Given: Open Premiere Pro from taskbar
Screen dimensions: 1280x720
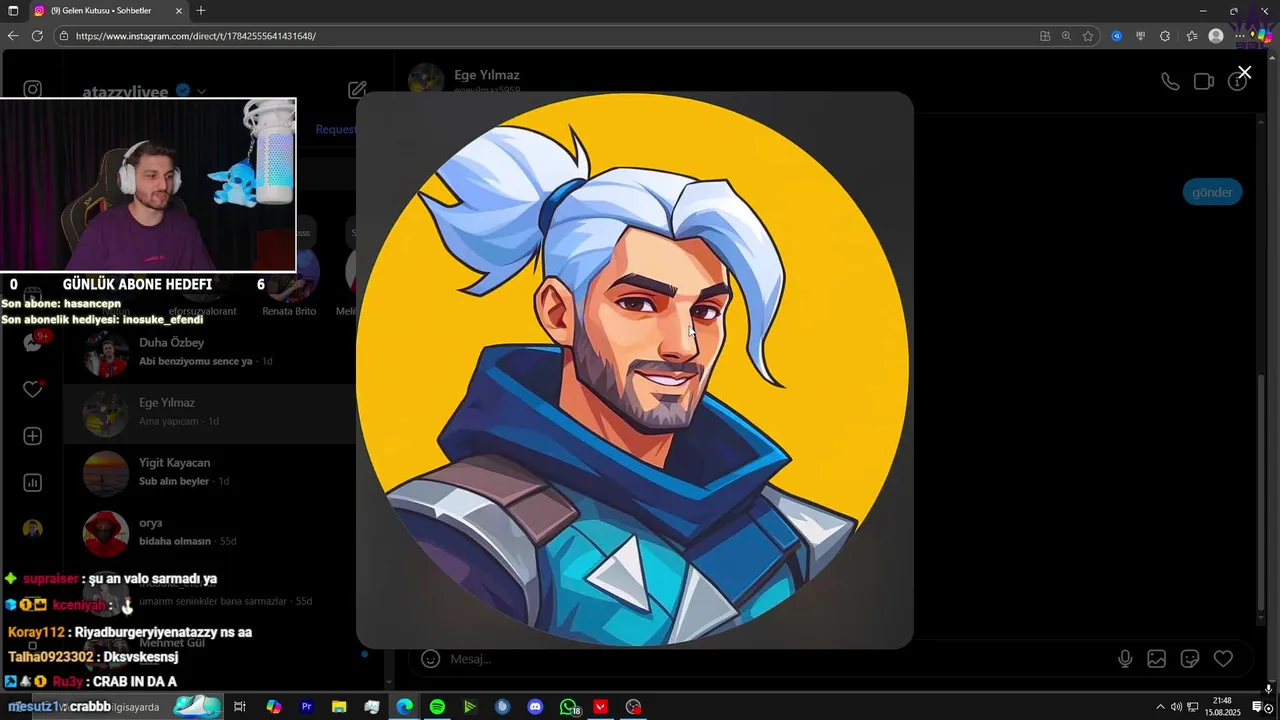Looking at the screenshot, I should click(306, 707).
